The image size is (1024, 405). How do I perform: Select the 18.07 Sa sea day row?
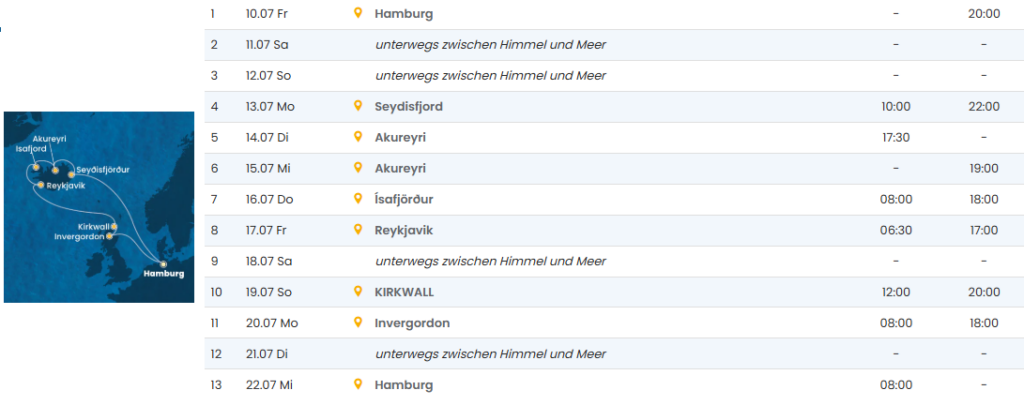(x=612, y=261)
